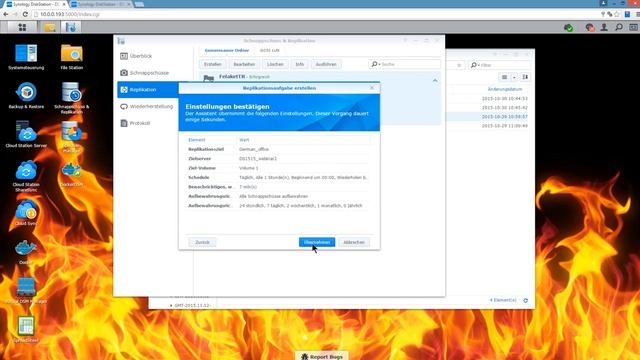This screenshot has height=360, width=640.
Task: Click the Ziel-Volume row in settings table
Action: pos(279,168)
